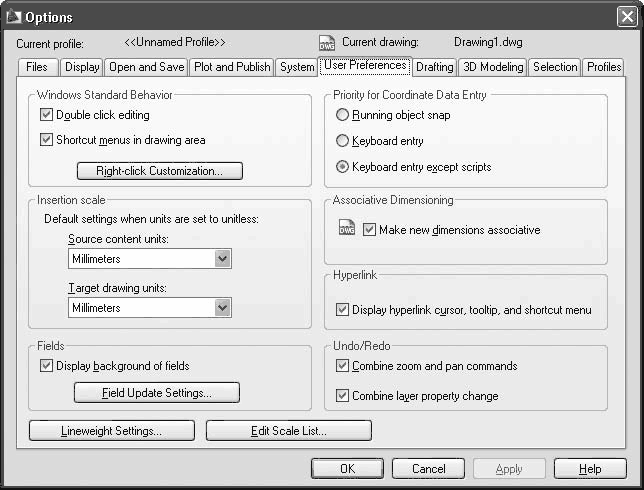
Task: Close the Options dialog window
Action: click(x=627, y=17)
